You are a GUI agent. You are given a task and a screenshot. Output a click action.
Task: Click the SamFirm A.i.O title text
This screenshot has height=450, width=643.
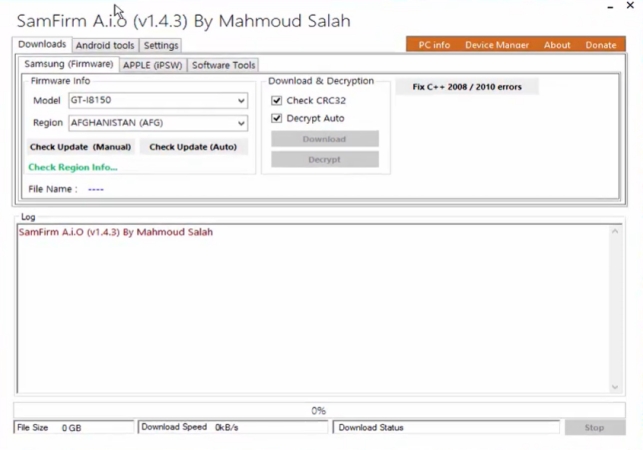point(184,21)
